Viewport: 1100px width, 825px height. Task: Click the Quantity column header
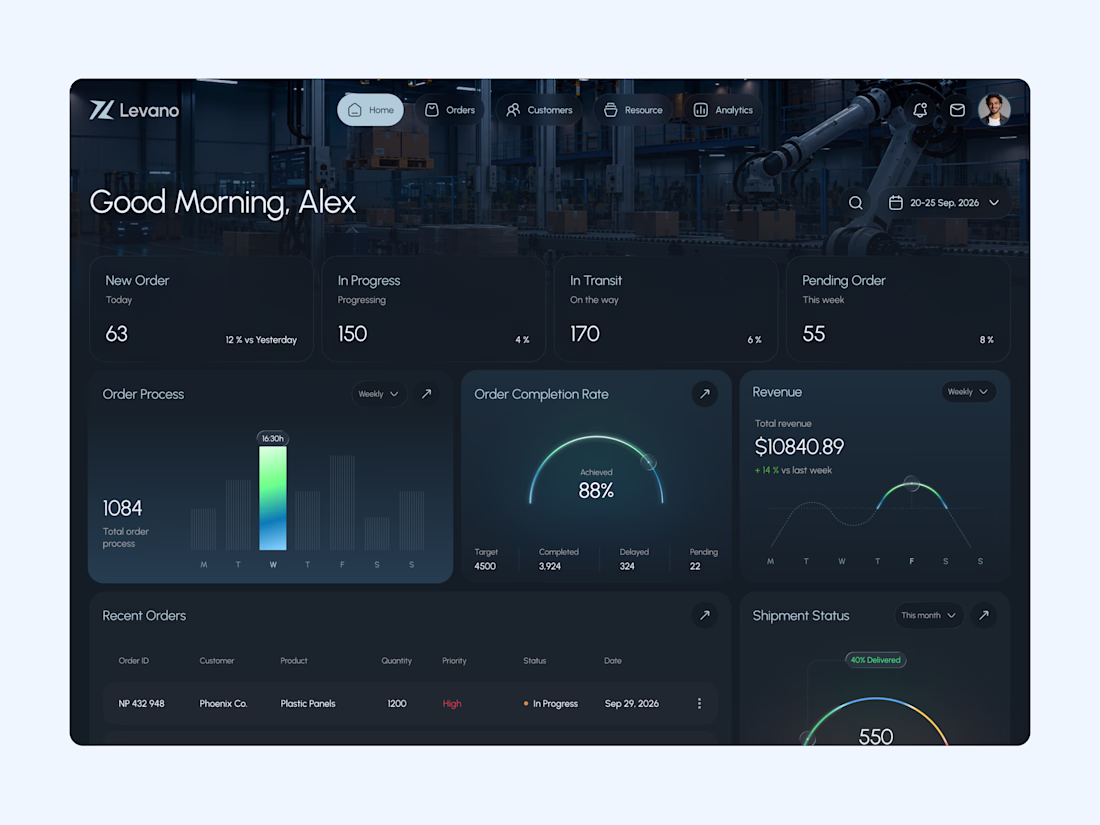click(x=396, y=661)
